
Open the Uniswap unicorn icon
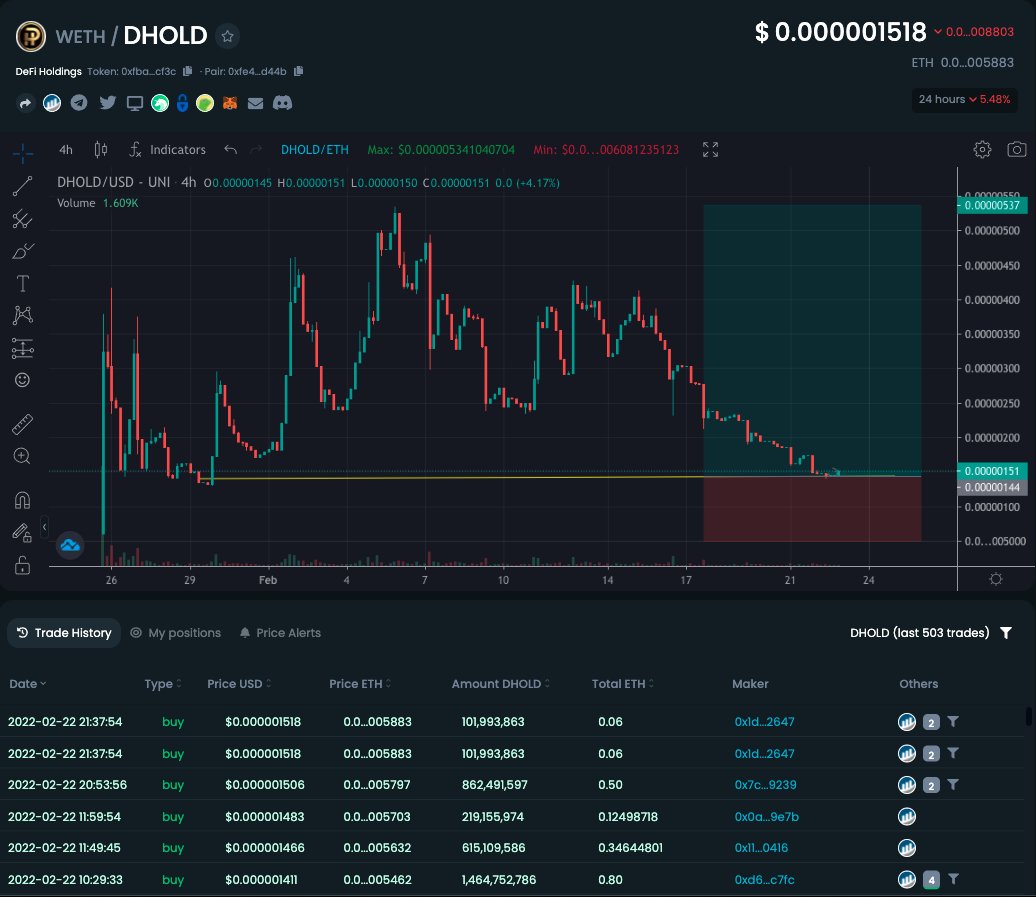coord(160,103)
